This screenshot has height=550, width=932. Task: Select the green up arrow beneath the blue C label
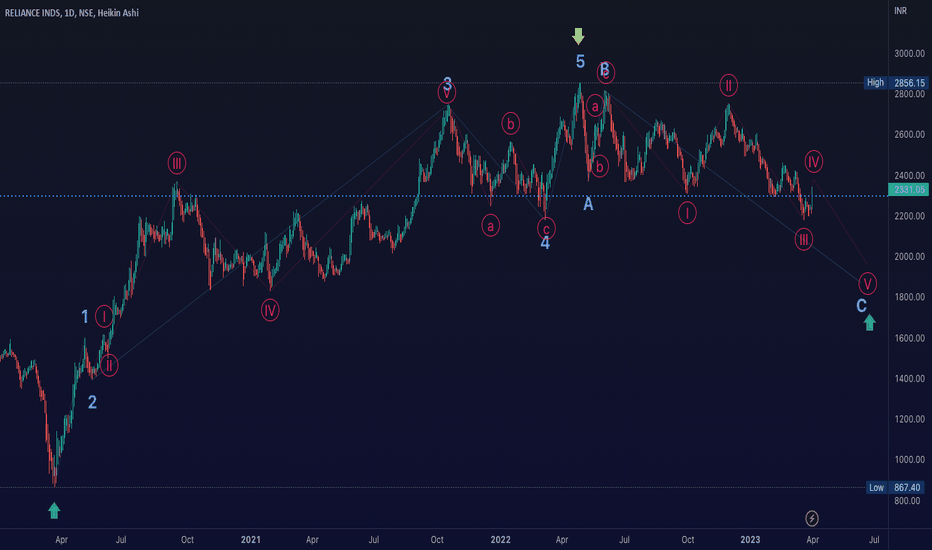(x=870, y=322)
